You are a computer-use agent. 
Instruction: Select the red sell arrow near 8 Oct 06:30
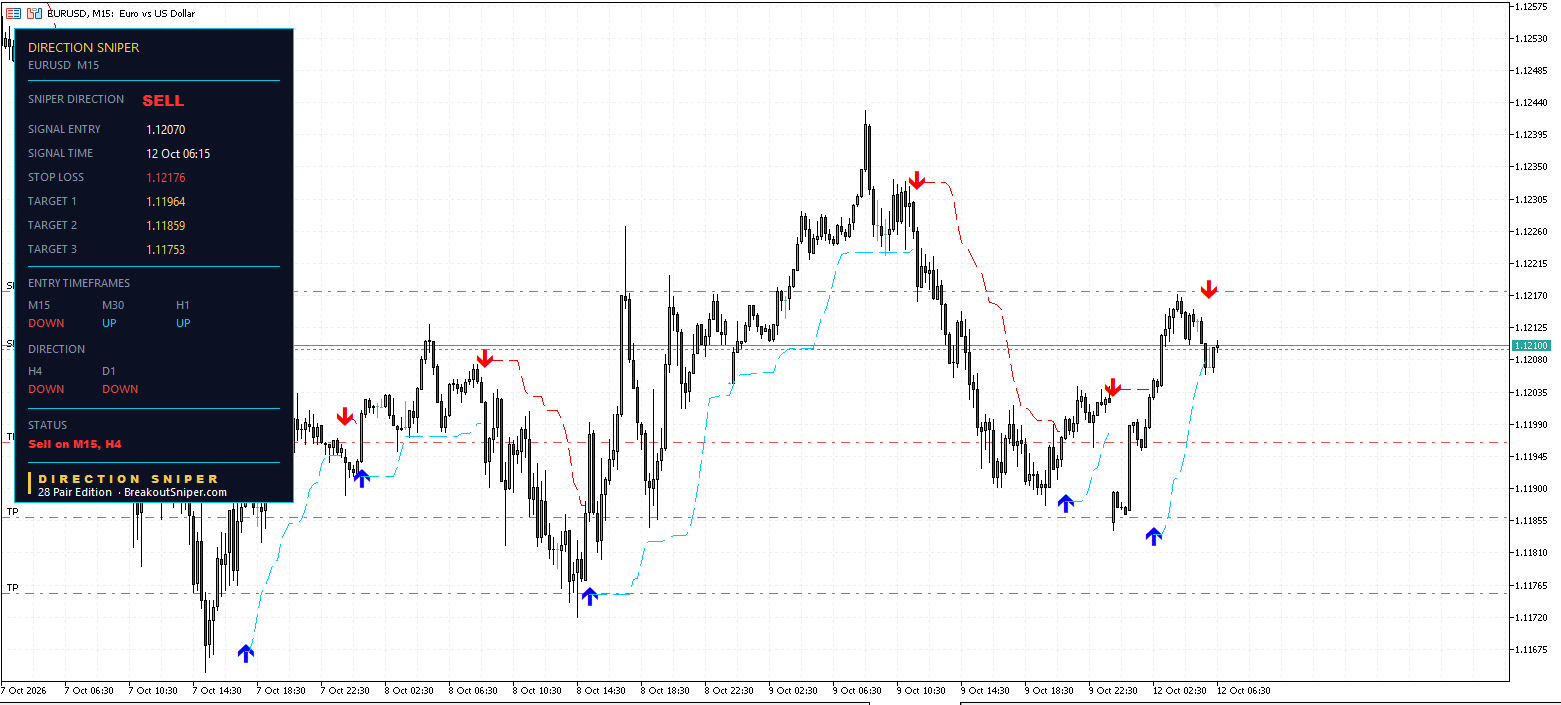[x=485, y=358]
